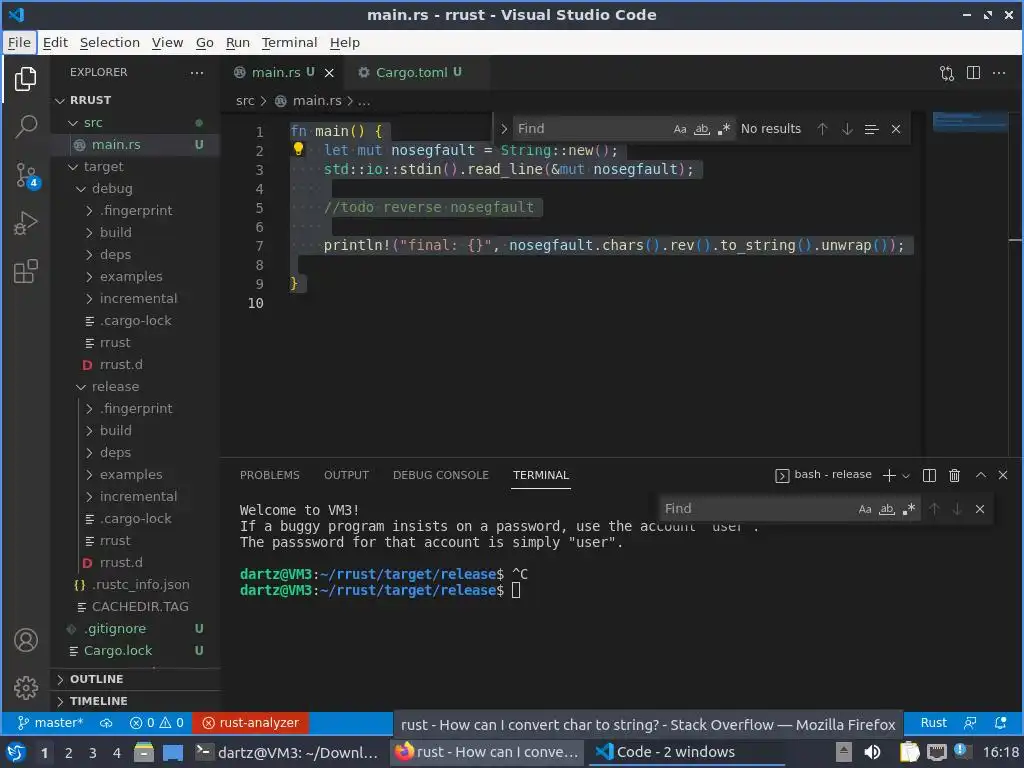Expand the OUTLINE section
The width and height of the screenshot is (1024, 768).
(135, 679)
